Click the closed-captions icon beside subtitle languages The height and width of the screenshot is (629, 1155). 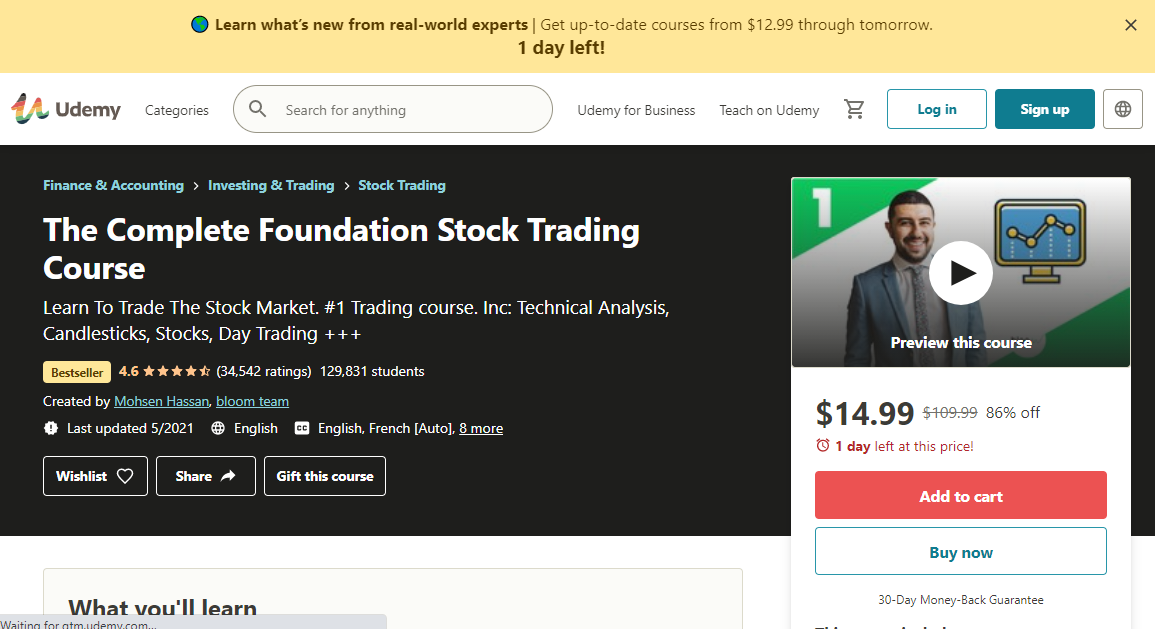click(302, 428)
